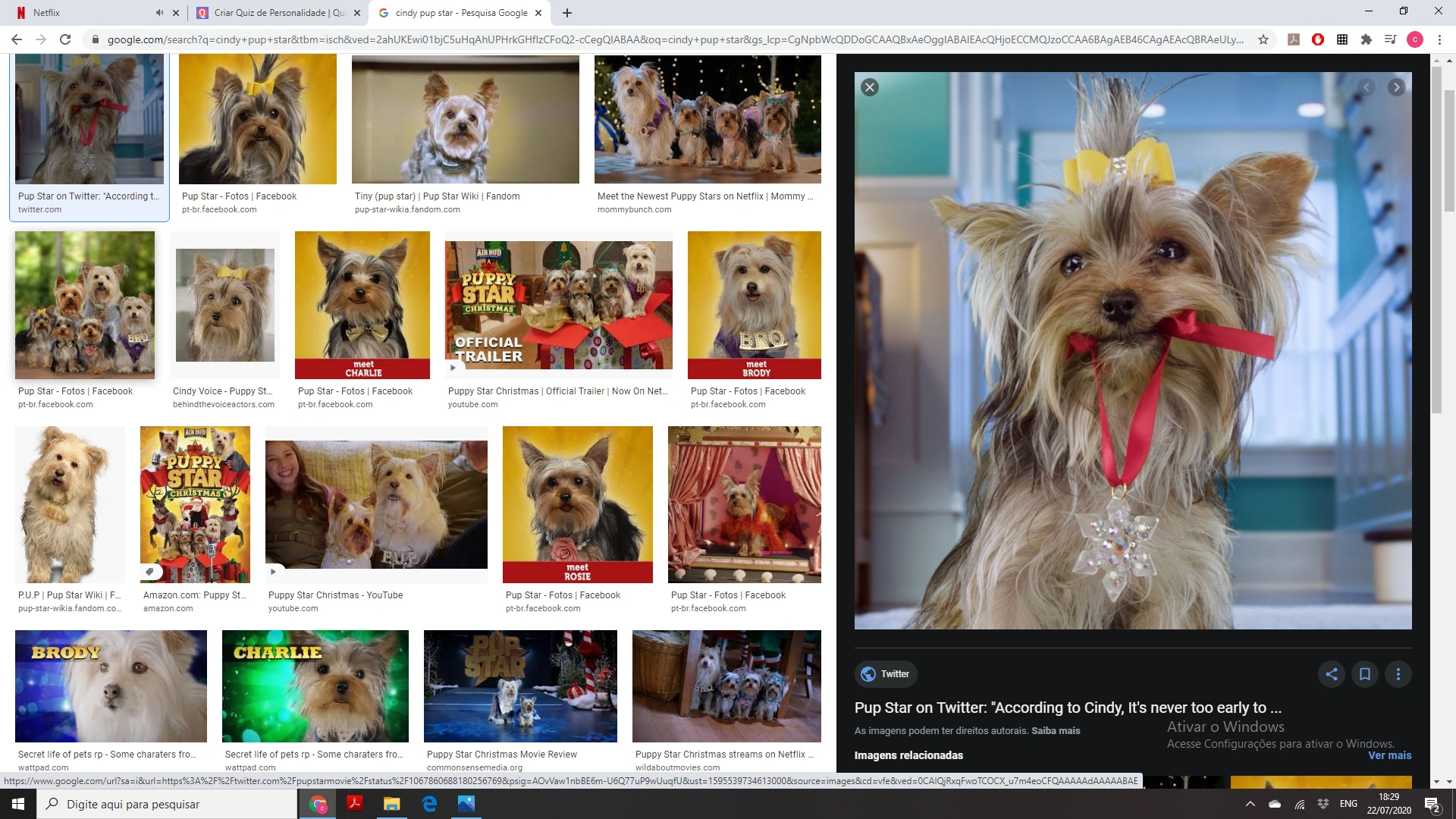The image size is (1456, 819).
Task: Click the 'Saiba mais' copyright link
Action: click(x=1056, y=730)
